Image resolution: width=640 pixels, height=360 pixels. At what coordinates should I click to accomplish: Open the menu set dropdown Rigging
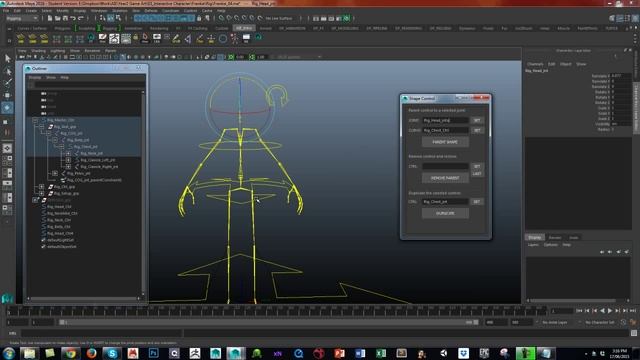pyautogui.click(x=22, y=18)
